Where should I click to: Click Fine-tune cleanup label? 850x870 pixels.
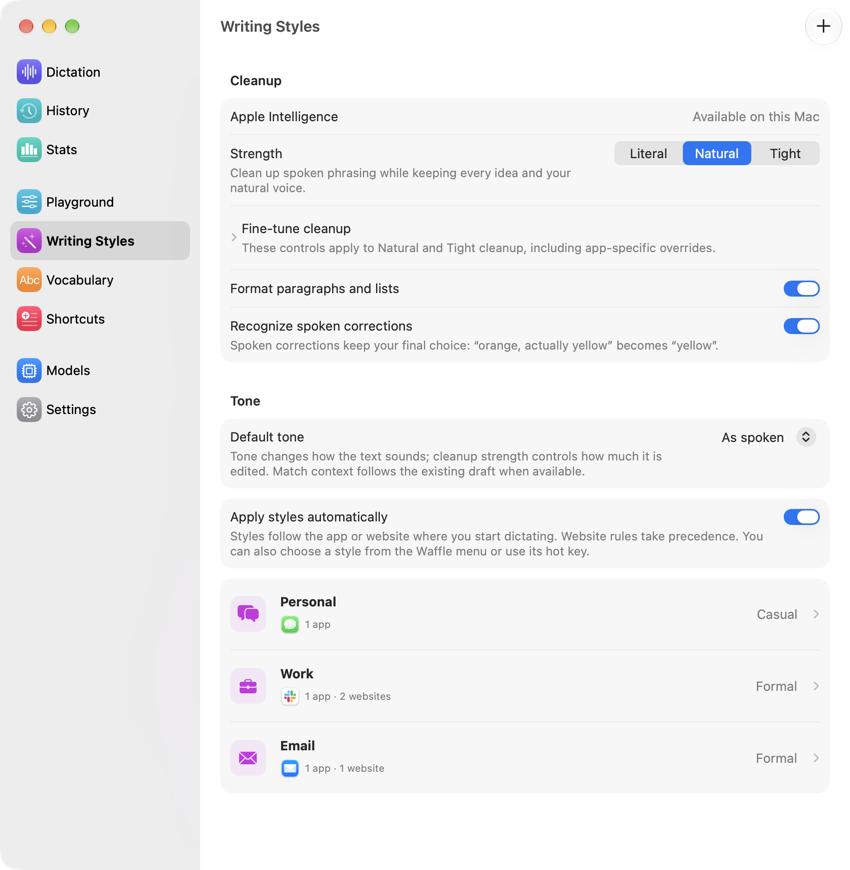point(296,229)
